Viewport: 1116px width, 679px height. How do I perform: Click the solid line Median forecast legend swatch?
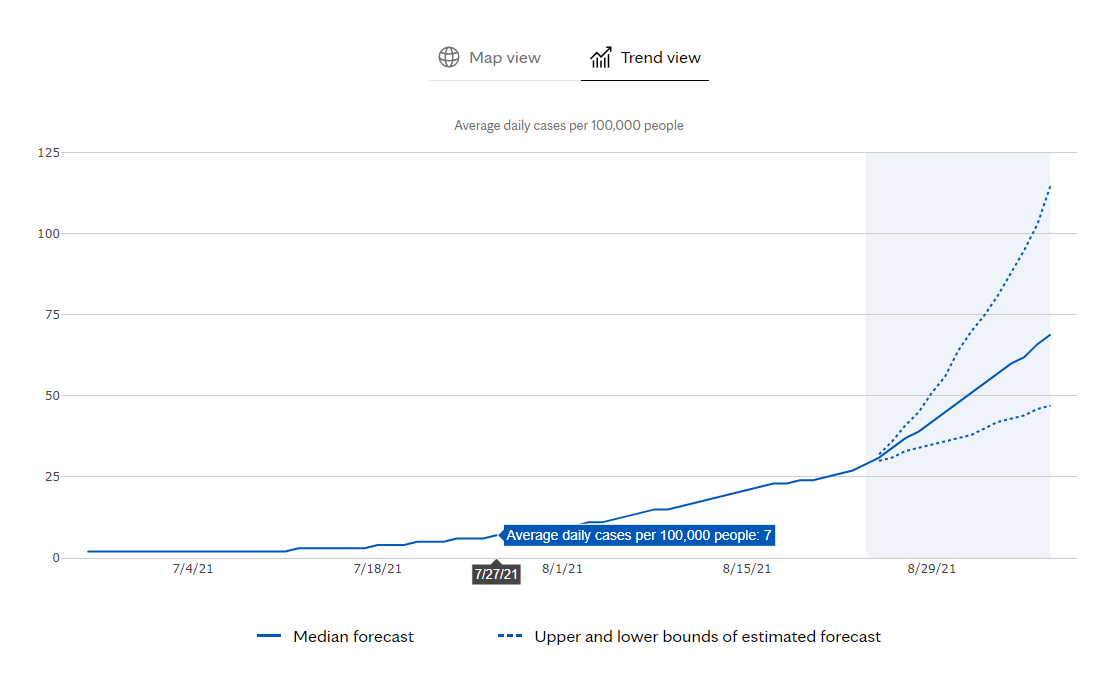click(x=270, y=636)
